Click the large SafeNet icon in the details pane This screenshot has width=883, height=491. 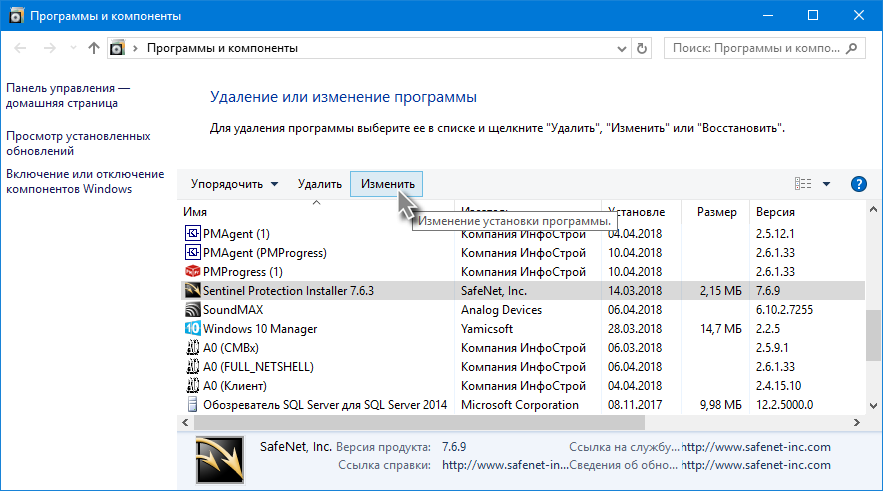pyautogui.click(x=220, y=459)
